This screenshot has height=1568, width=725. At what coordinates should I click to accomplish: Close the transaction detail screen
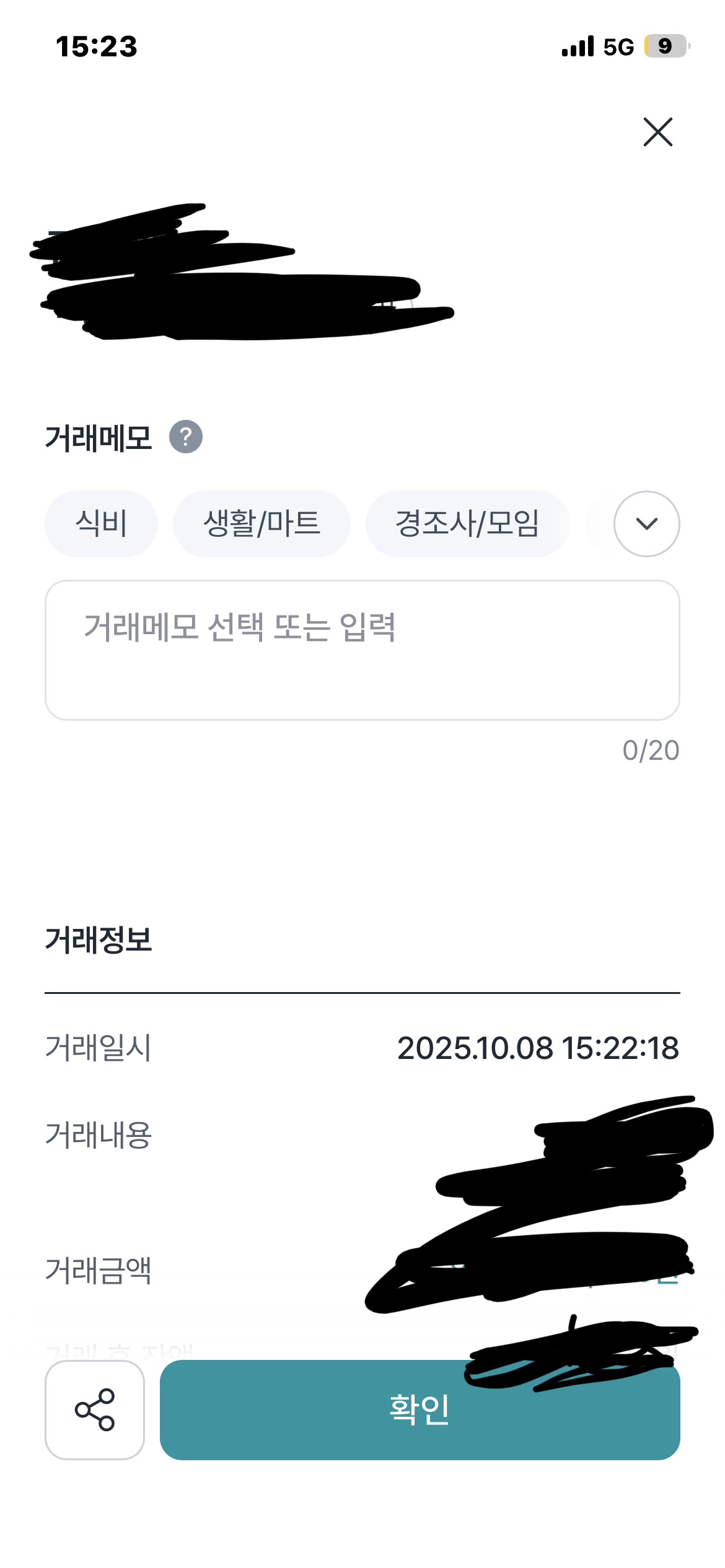click(657, 132)
